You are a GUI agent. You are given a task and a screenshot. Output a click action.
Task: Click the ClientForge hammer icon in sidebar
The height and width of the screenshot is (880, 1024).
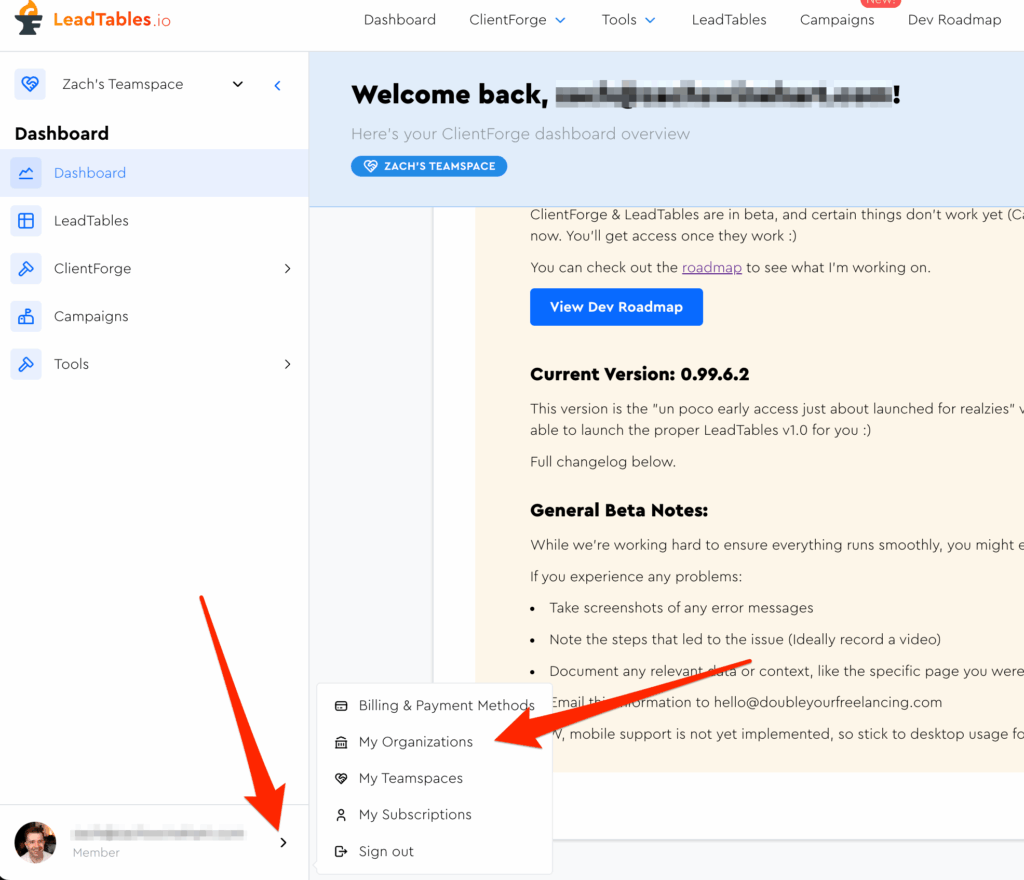click(26, 269)
